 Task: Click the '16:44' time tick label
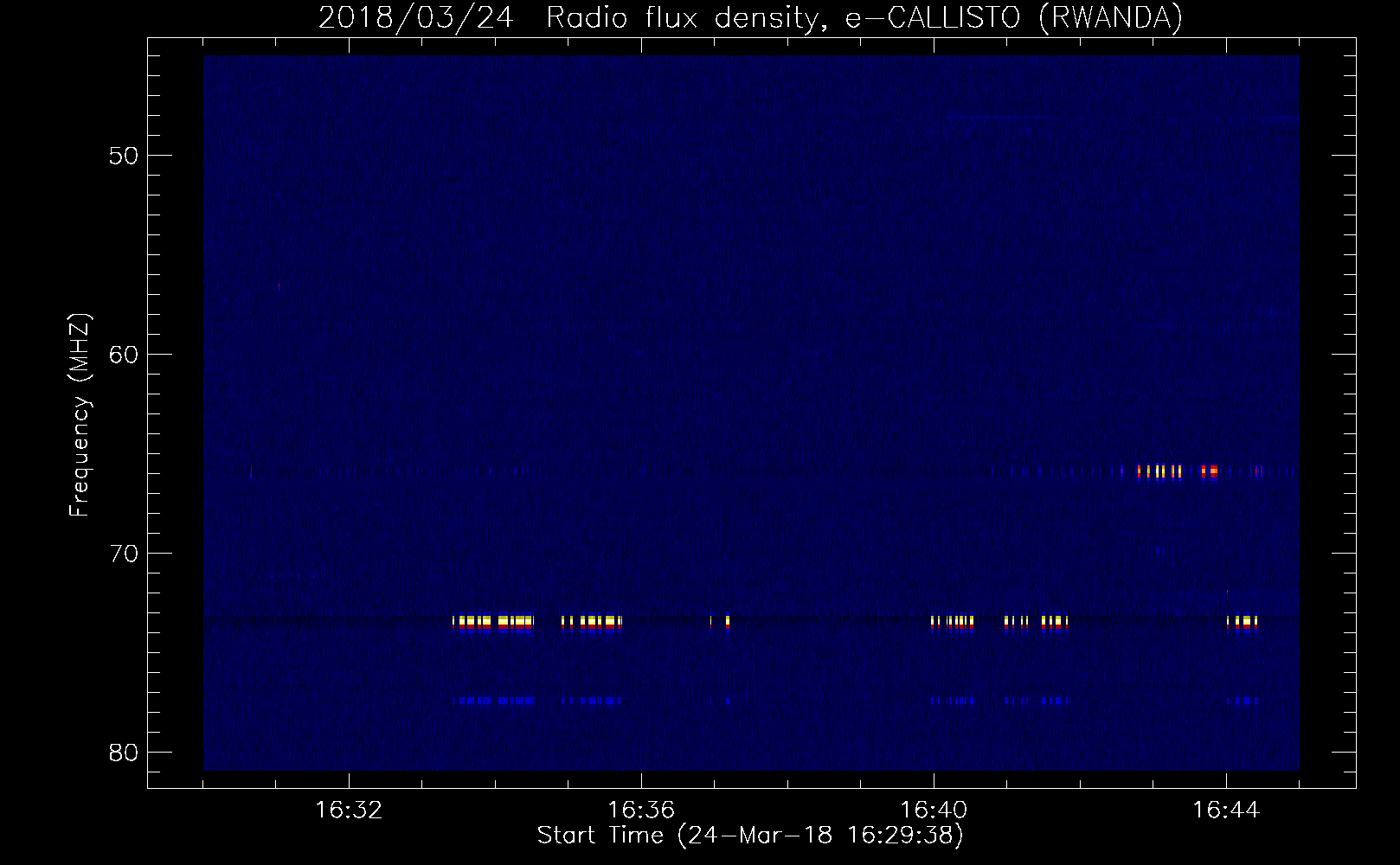tap(1226, 811)
